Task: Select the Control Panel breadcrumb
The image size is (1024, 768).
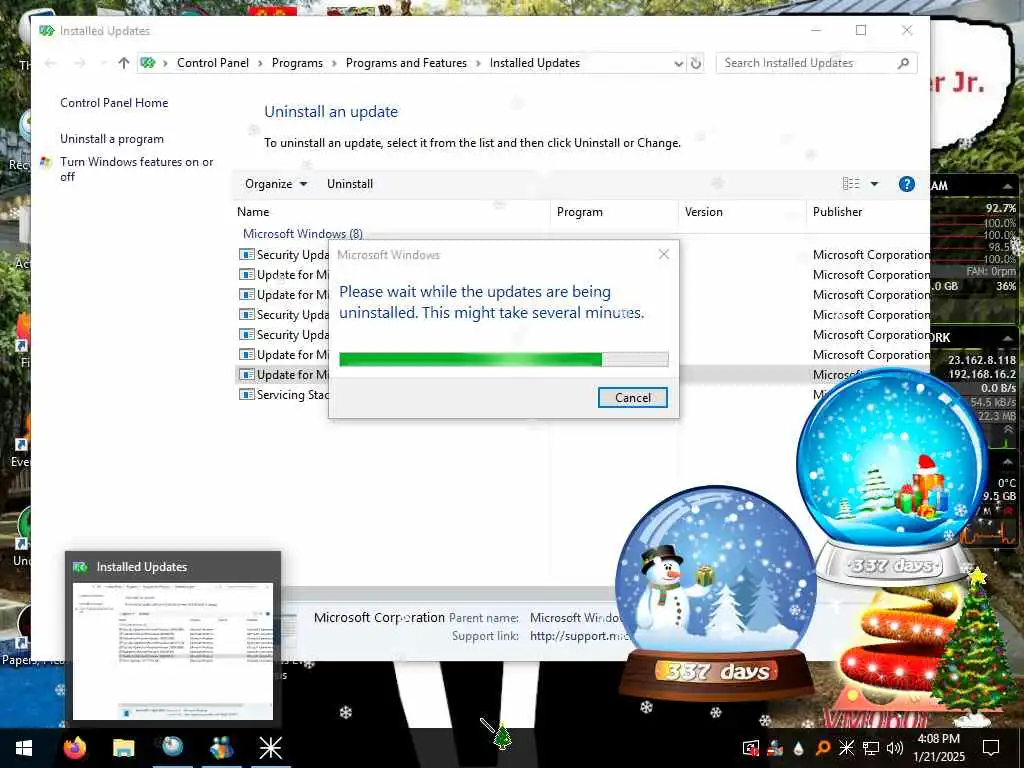Action: tap(213, 63)
